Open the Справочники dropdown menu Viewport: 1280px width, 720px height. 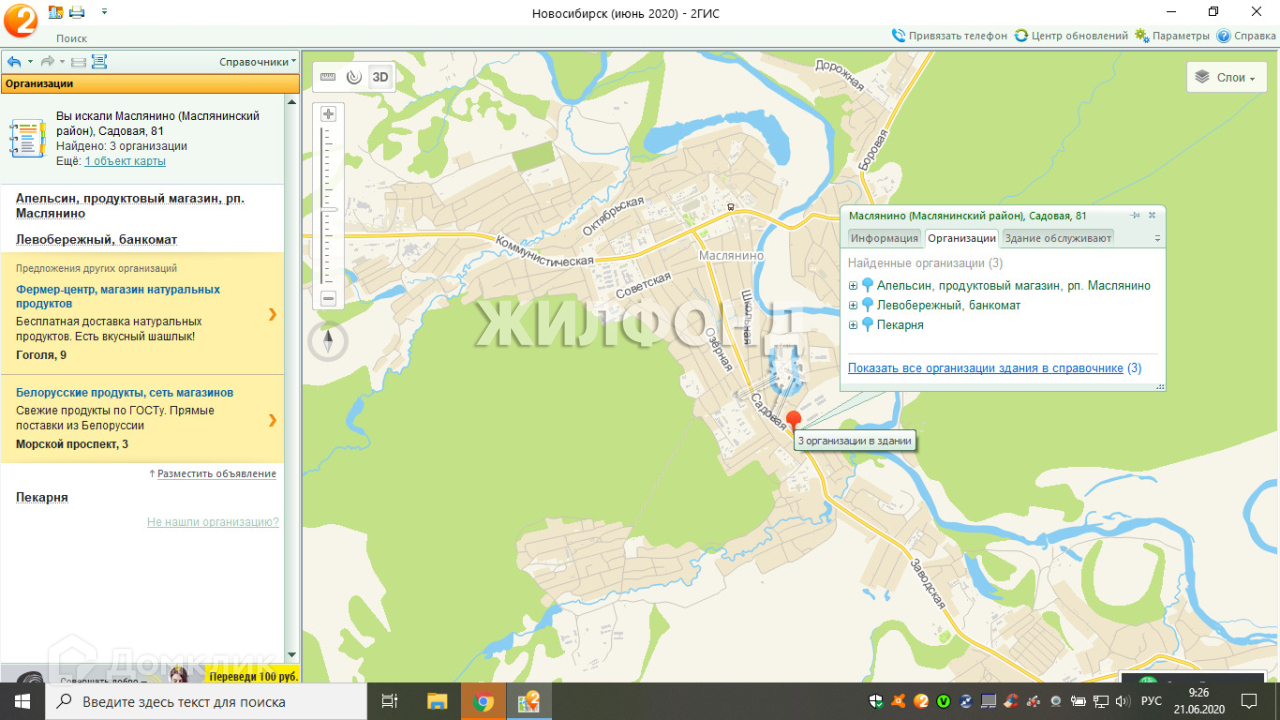pos(257,62)
